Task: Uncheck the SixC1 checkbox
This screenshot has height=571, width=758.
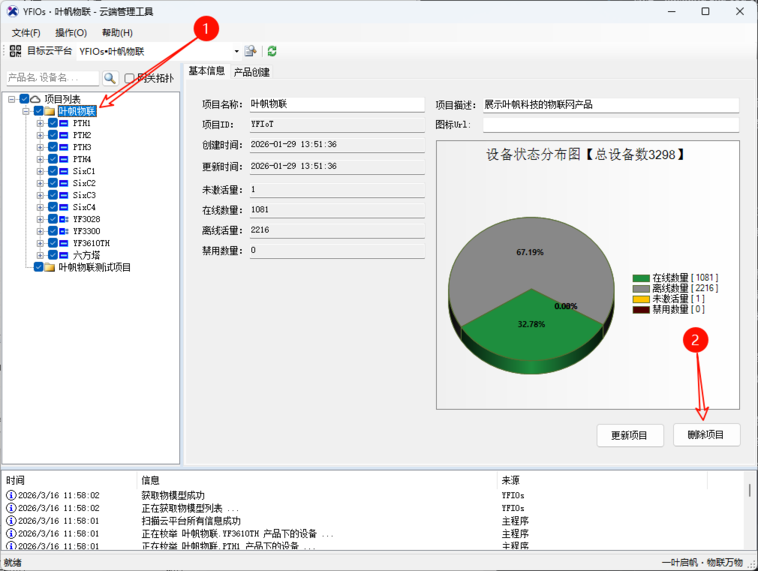Action: pyautogui.click(x=53, y=171)
